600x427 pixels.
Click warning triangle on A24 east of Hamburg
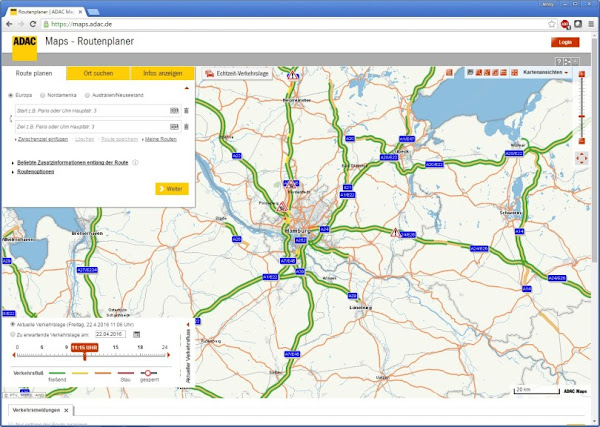(395, 233)
